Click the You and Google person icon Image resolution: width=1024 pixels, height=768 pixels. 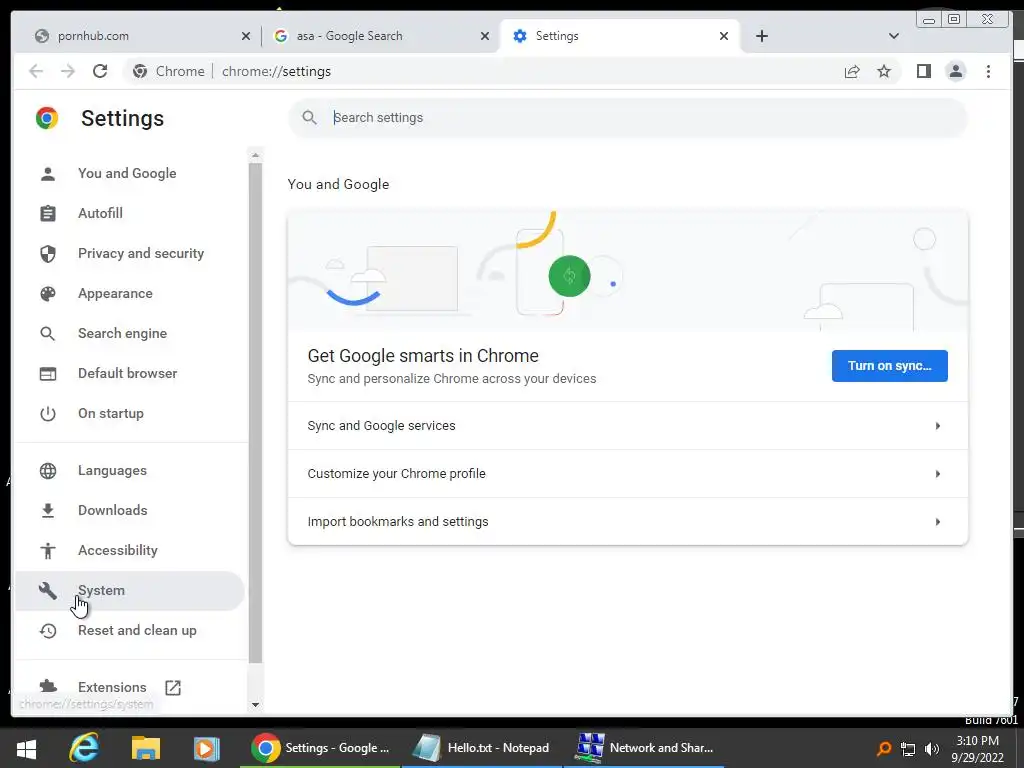coord(48,174)
